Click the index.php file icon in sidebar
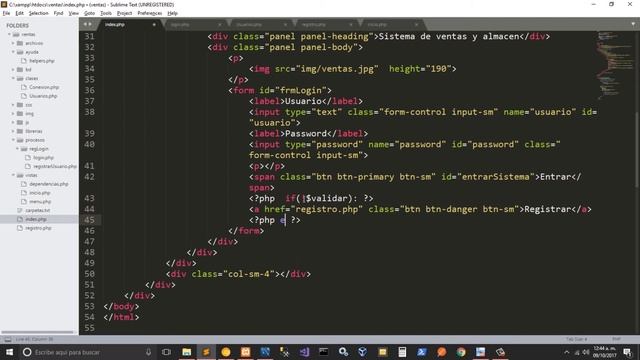 (20, 219)
